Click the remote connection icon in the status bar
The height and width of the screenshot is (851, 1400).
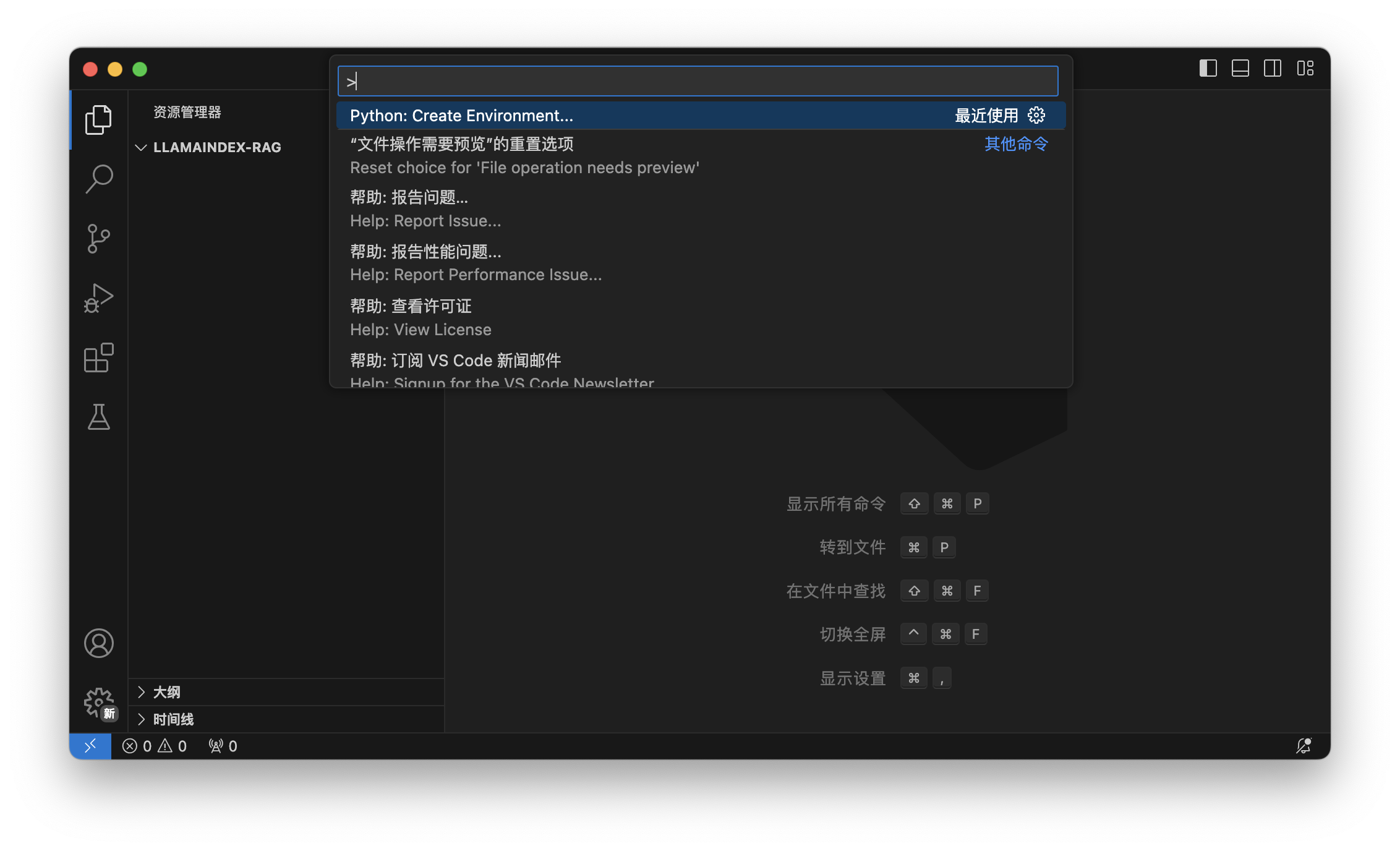point(90,746)
